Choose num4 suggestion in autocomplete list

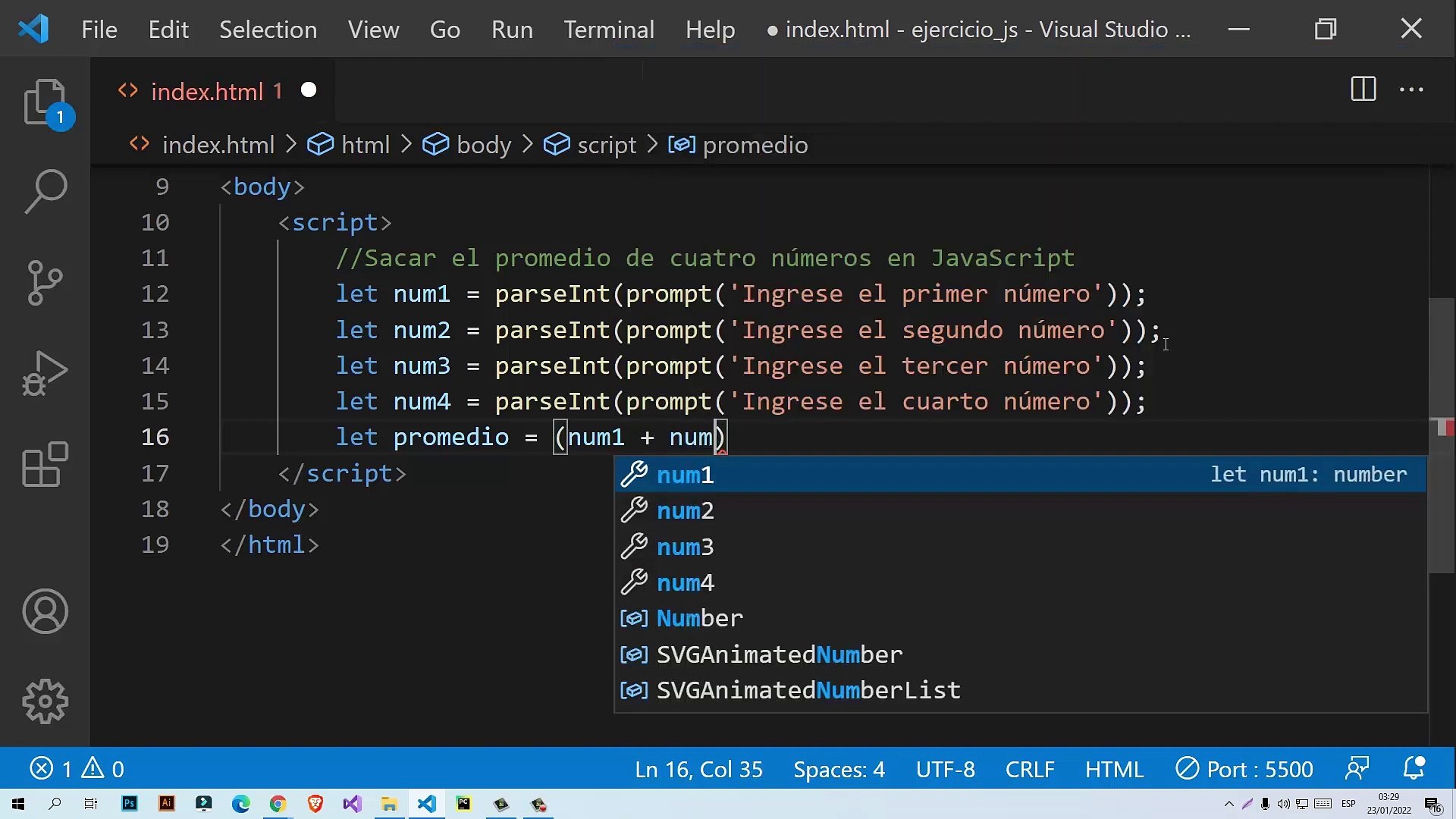1021,582
